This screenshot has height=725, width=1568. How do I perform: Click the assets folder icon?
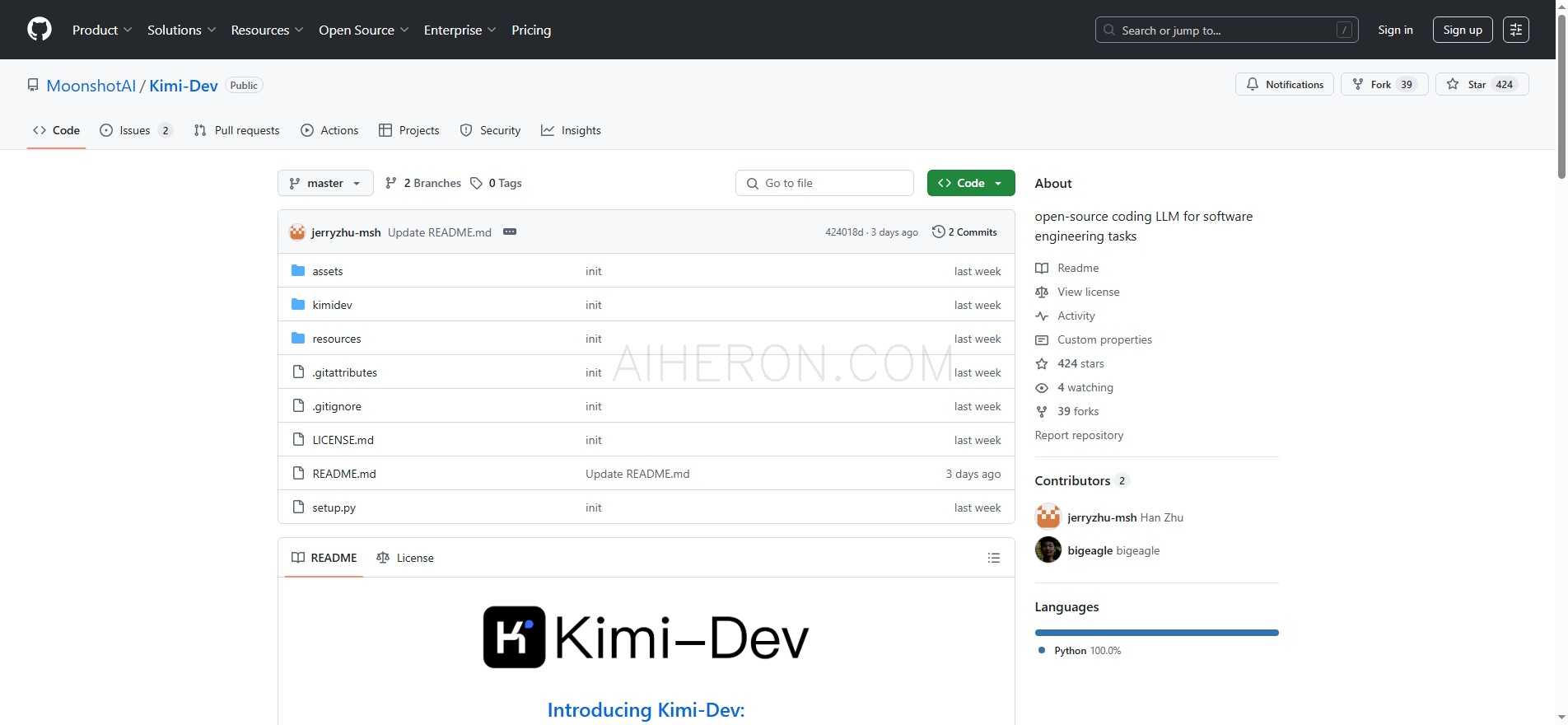tap(298, 271)
